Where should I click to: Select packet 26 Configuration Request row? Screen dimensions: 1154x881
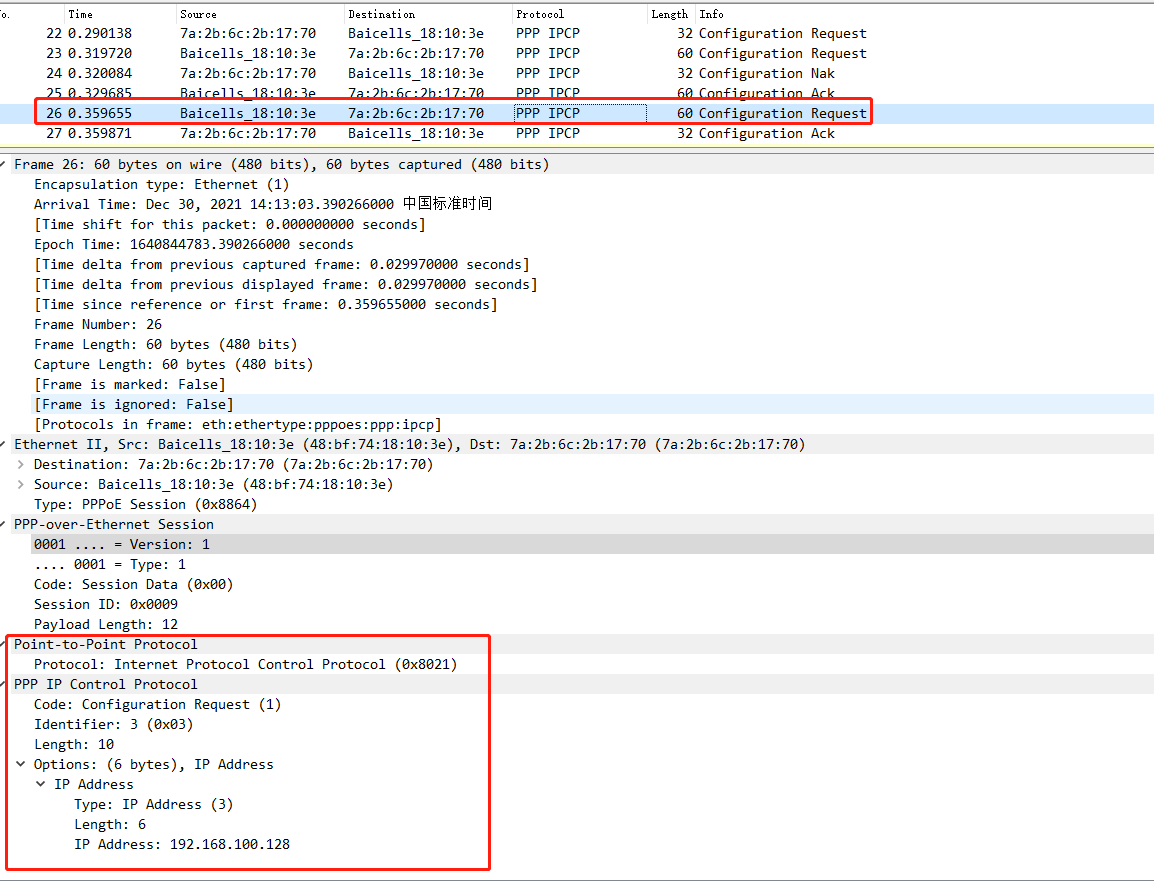577,113
